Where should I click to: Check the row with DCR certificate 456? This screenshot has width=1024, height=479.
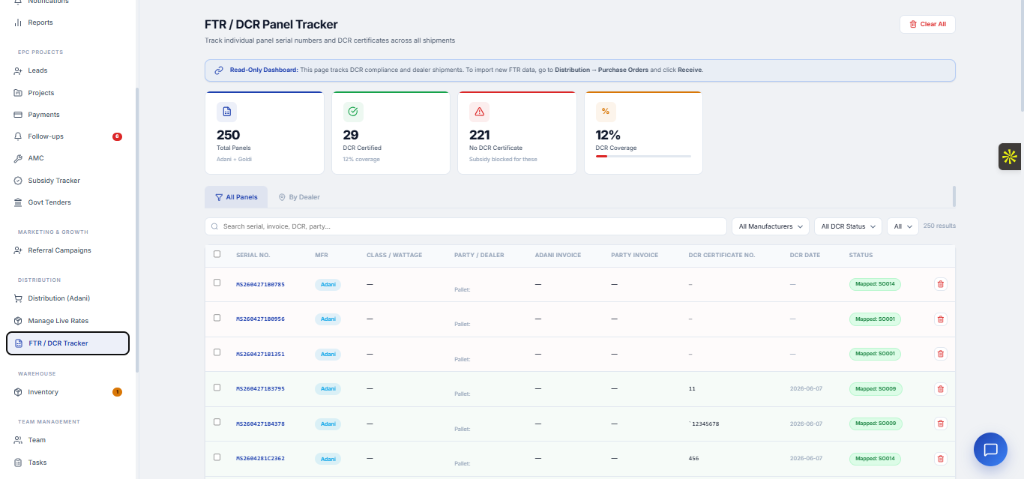point(217,457)
